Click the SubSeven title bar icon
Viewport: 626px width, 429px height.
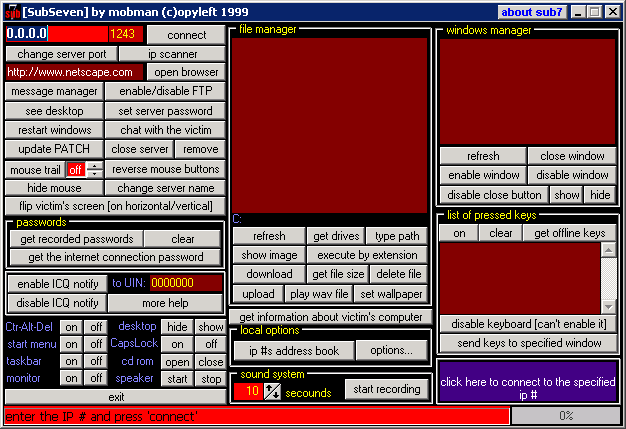(x=12, y=12)
